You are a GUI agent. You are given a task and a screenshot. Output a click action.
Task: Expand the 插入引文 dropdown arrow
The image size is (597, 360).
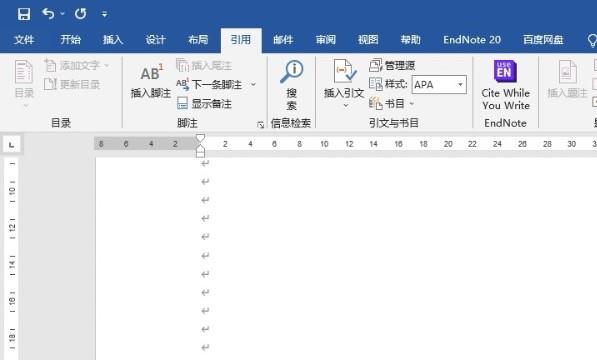click(346, 105)
